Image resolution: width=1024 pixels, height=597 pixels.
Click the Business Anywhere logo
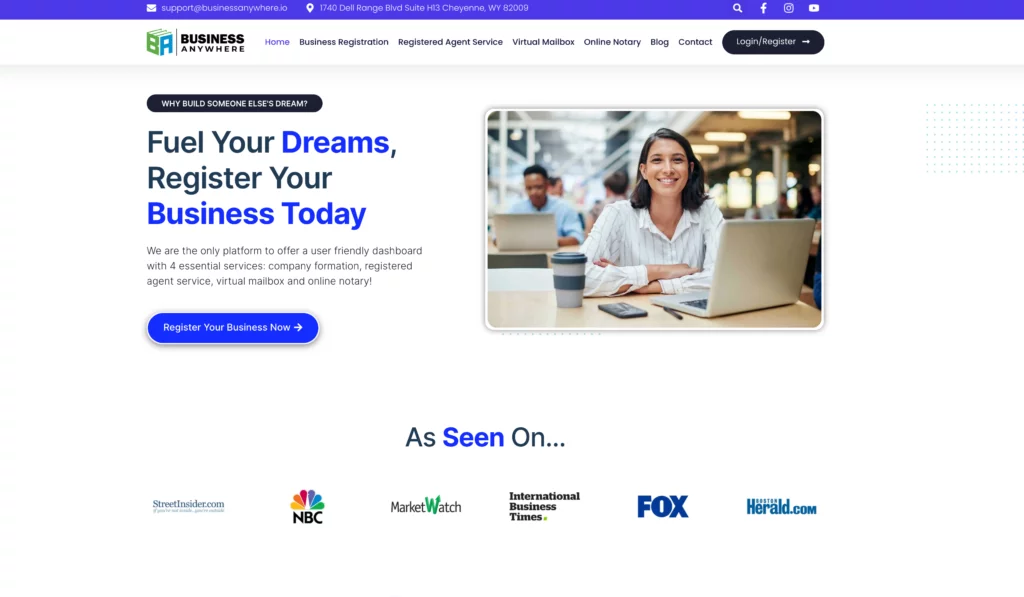195,42
